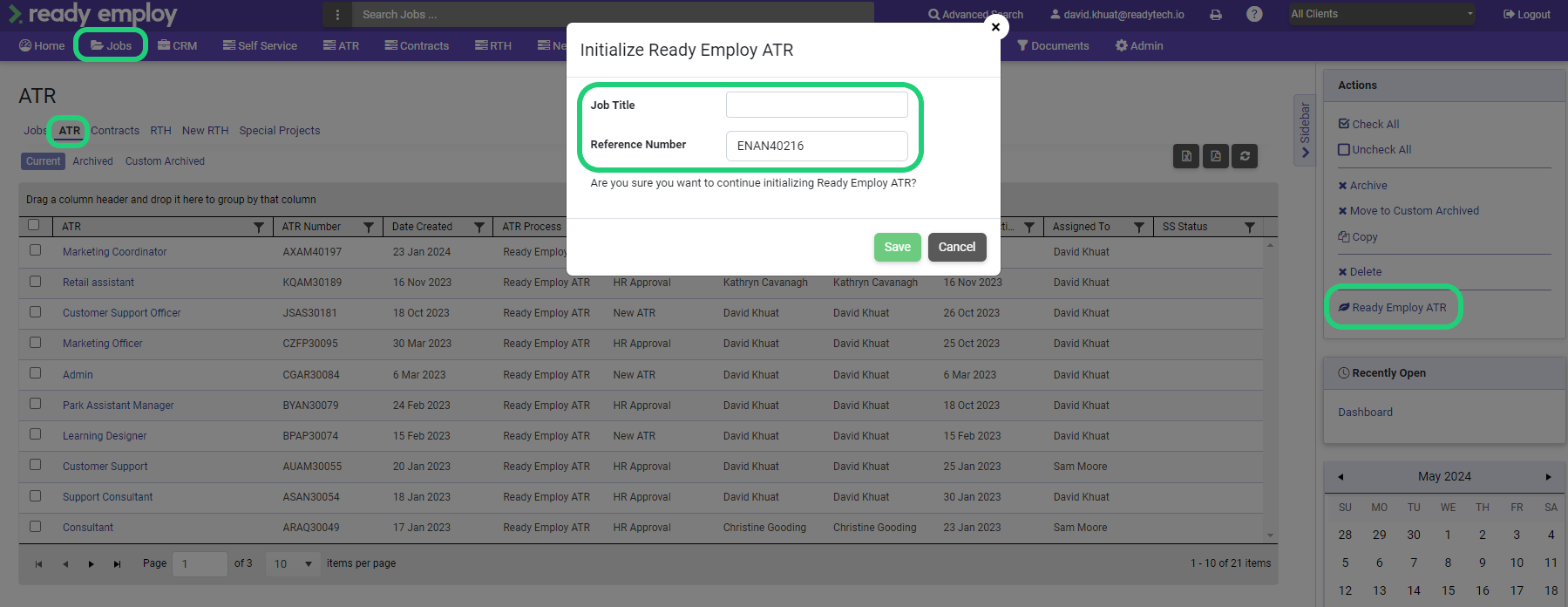Switch to the New RTH tab
1568x607 pixels.
coord(205,131)
